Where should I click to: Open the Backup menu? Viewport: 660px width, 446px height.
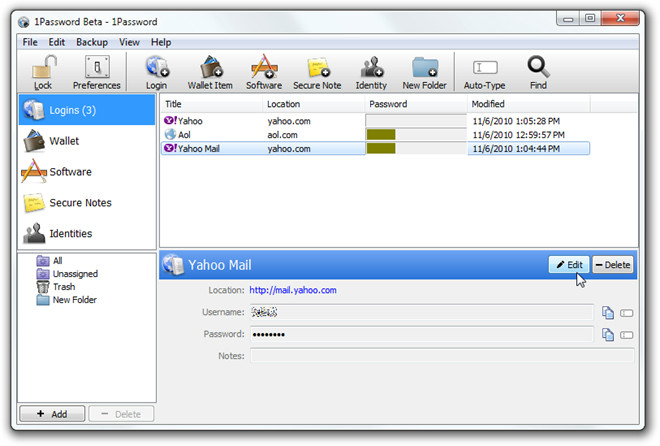pos(92,42)
